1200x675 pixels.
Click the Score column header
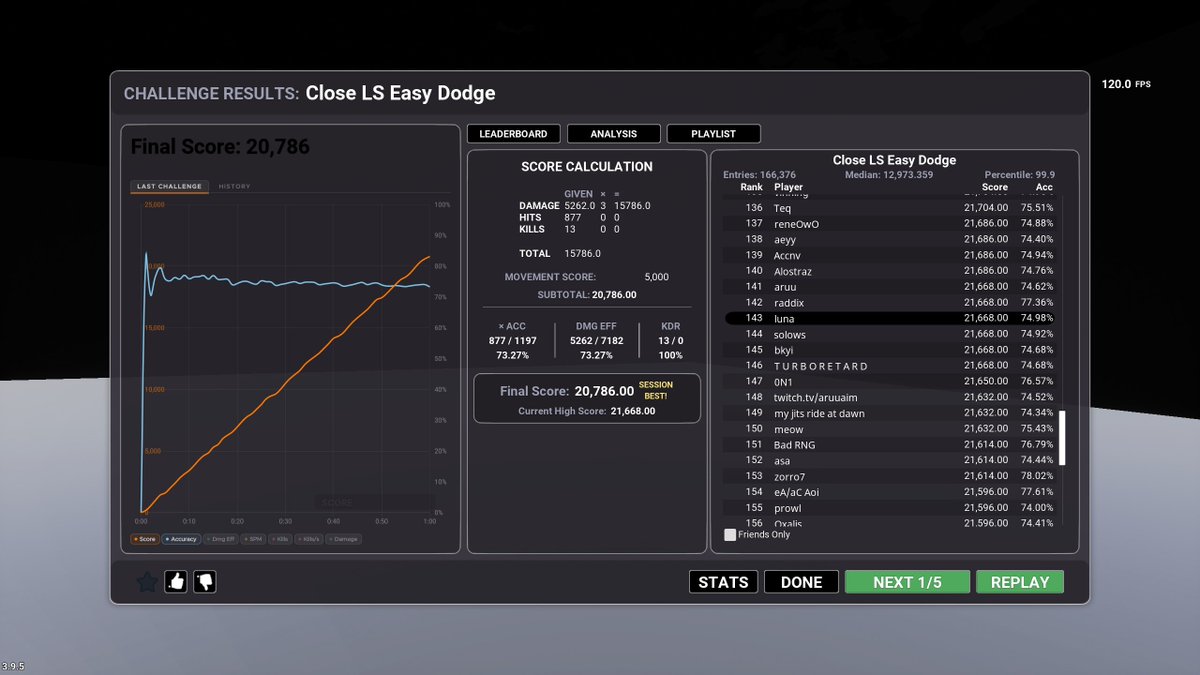pyautogui.click(x=995, y=187)
